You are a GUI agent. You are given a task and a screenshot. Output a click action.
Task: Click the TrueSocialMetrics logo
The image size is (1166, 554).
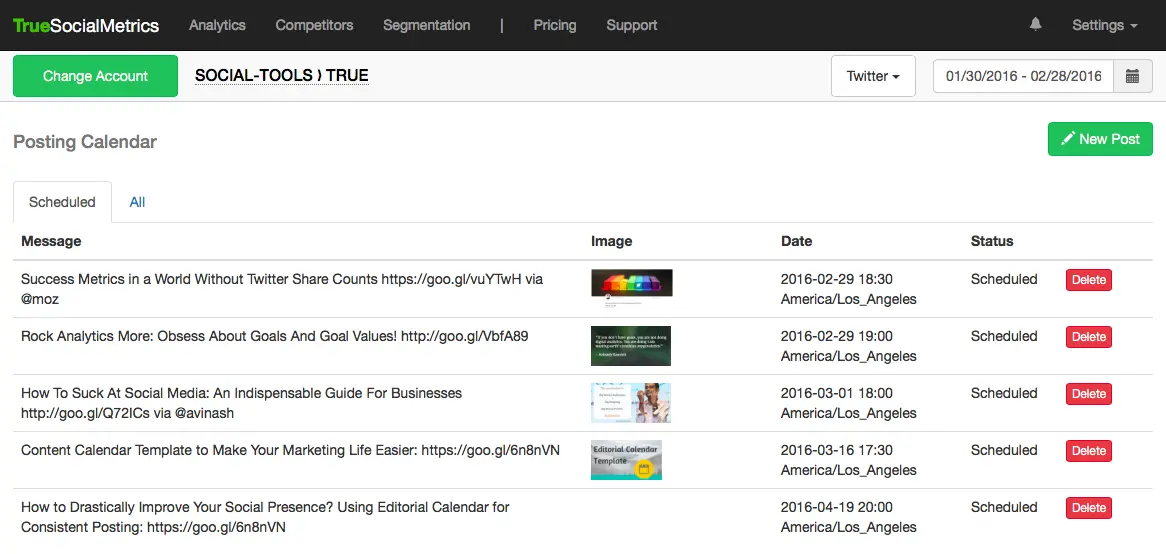click(86, 25)
